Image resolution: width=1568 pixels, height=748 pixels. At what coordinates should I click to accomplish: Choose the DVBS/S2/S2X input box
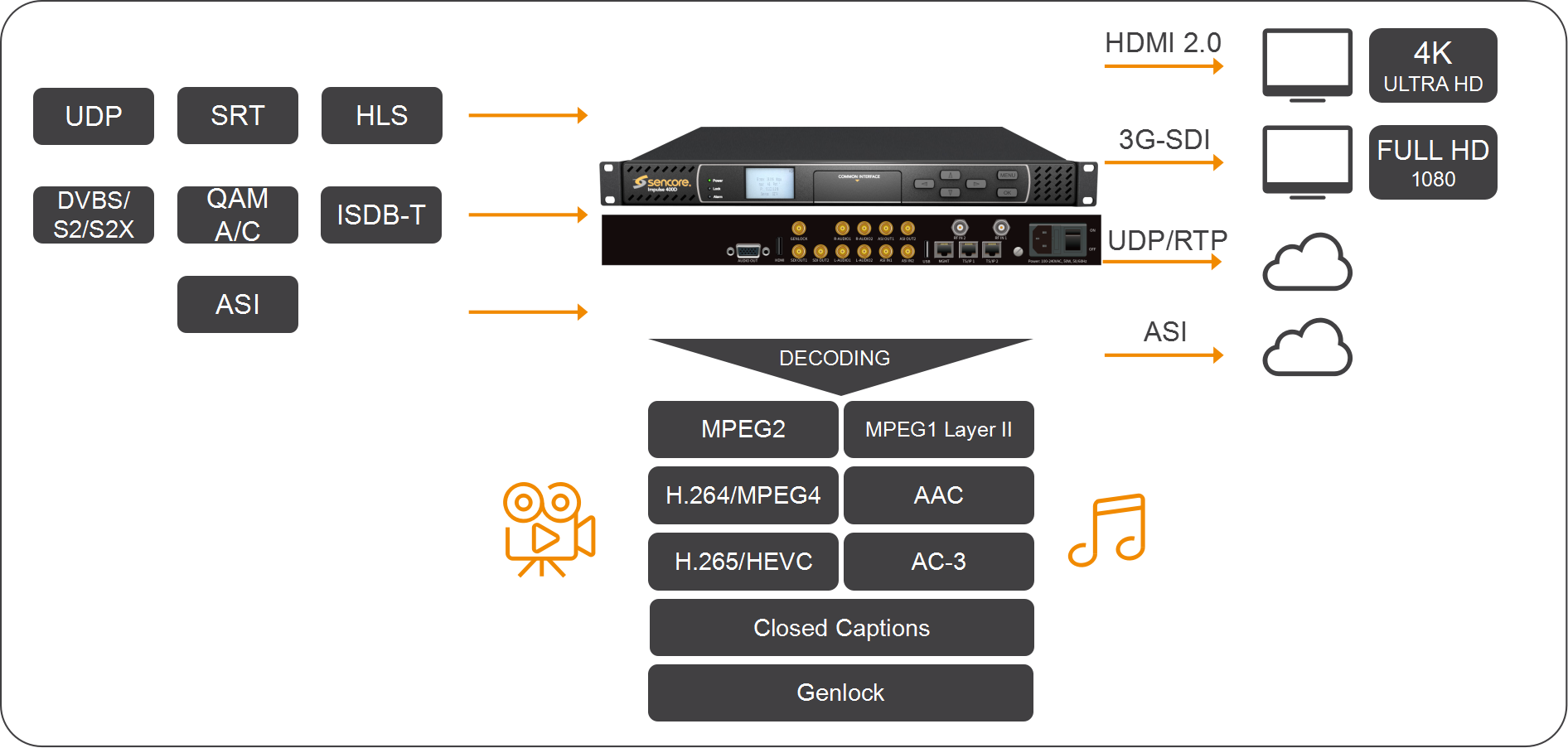(x=94, y=215)
